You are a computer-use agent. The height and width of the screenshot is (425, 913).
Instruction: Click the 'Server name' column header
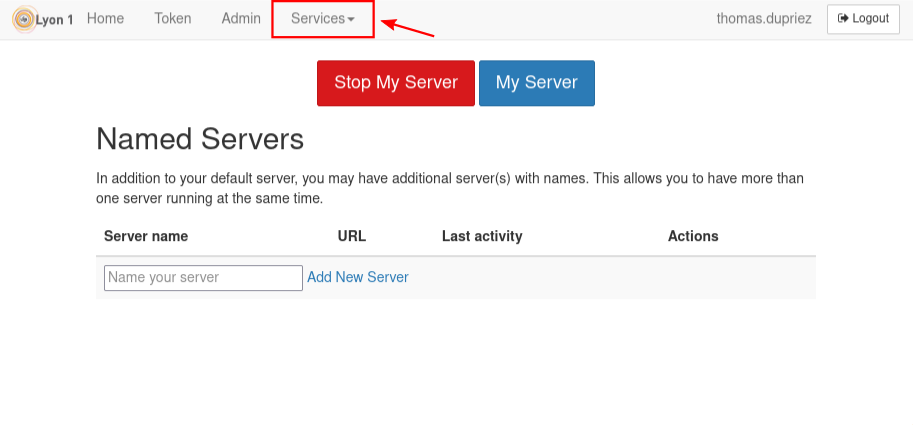tap(146, 237)
